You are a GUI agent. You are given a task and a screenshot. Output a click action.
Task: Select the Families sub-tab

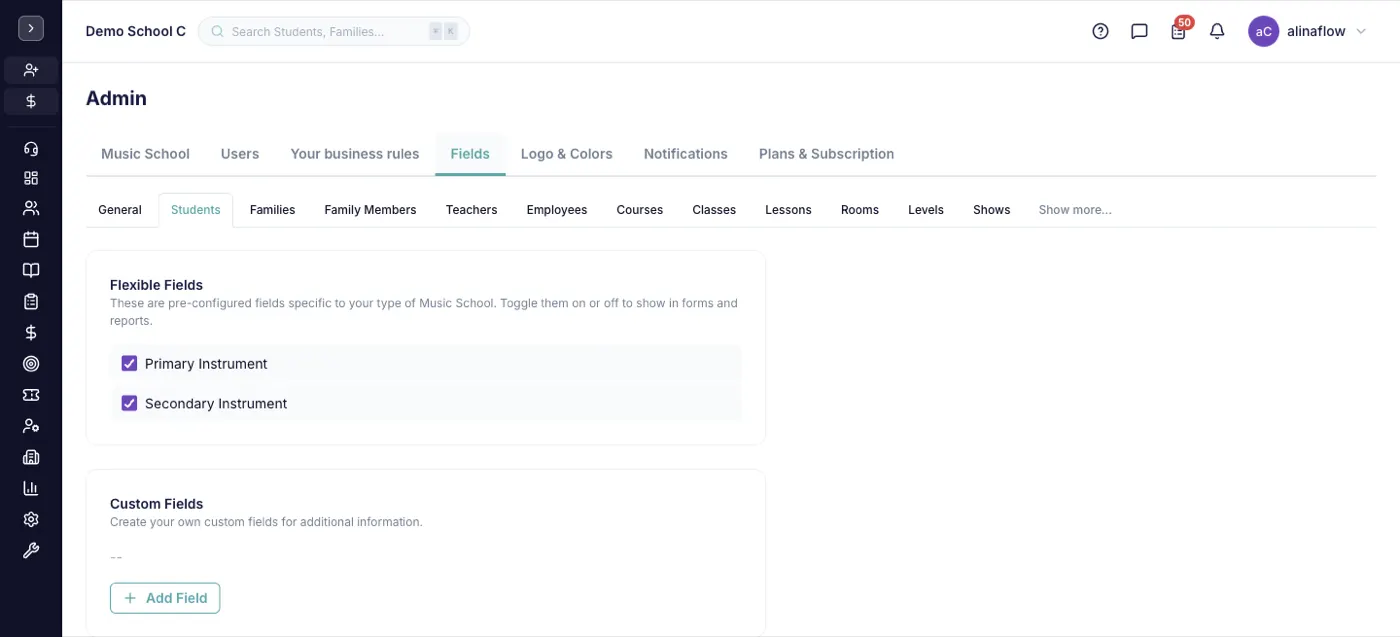pyautogui.click(x=272, y=210)
